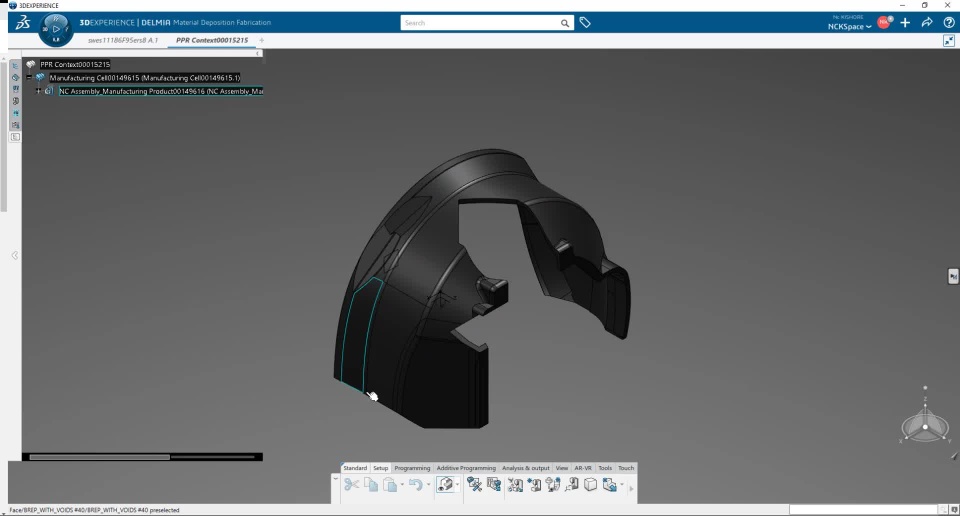Open the Touch tab
Screen dimensions: 960x516
[x=626, y=468]
